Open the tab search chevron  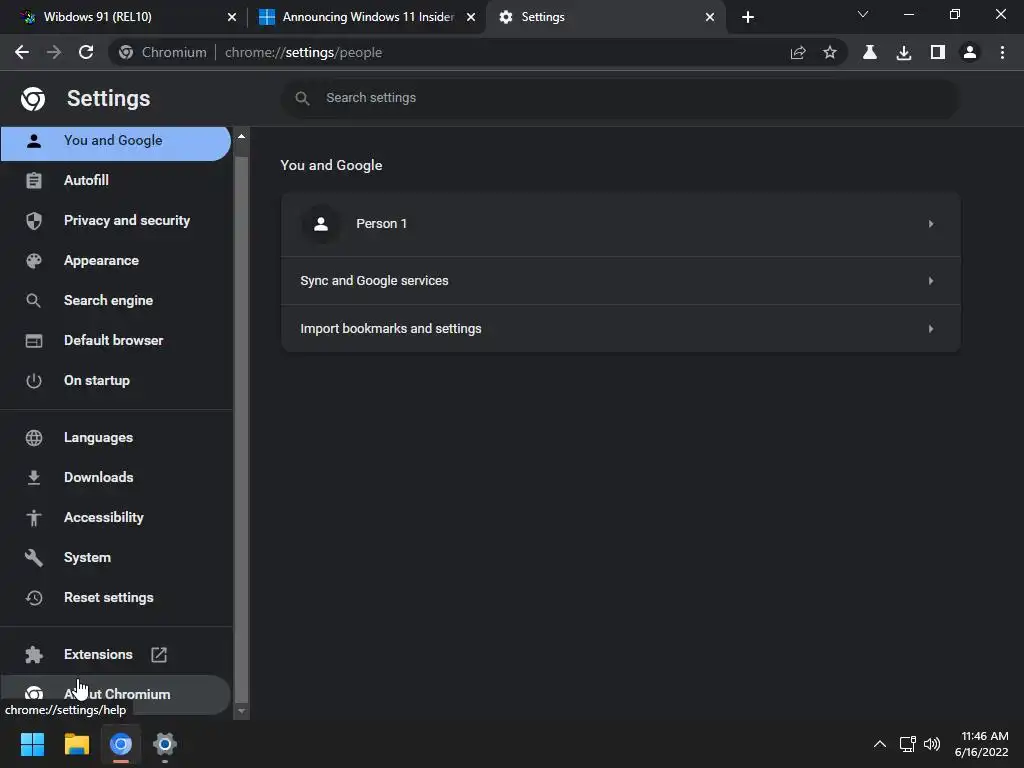pyautogui.click(x=863, y=14)
